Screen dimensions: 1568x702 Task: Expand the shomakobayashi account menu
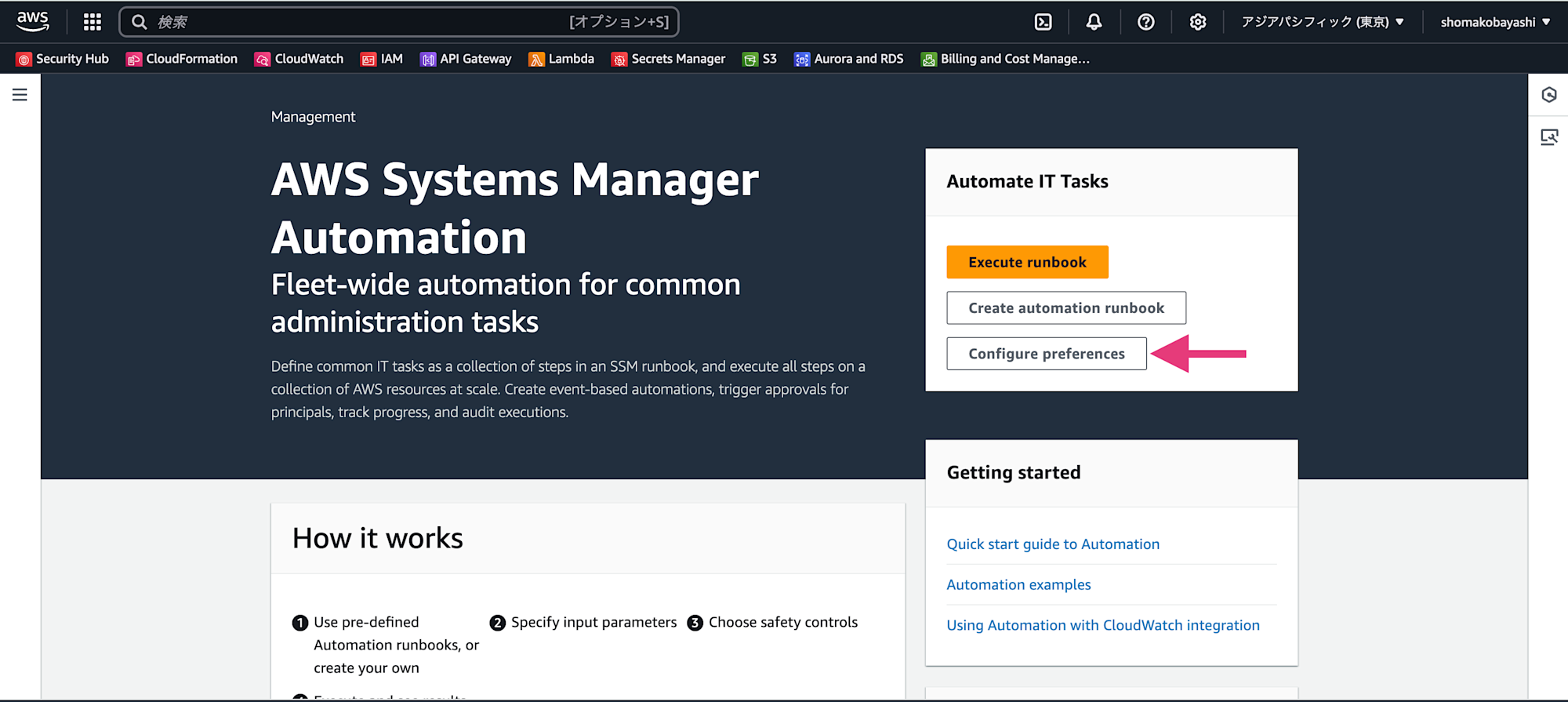coord(1495,22)
